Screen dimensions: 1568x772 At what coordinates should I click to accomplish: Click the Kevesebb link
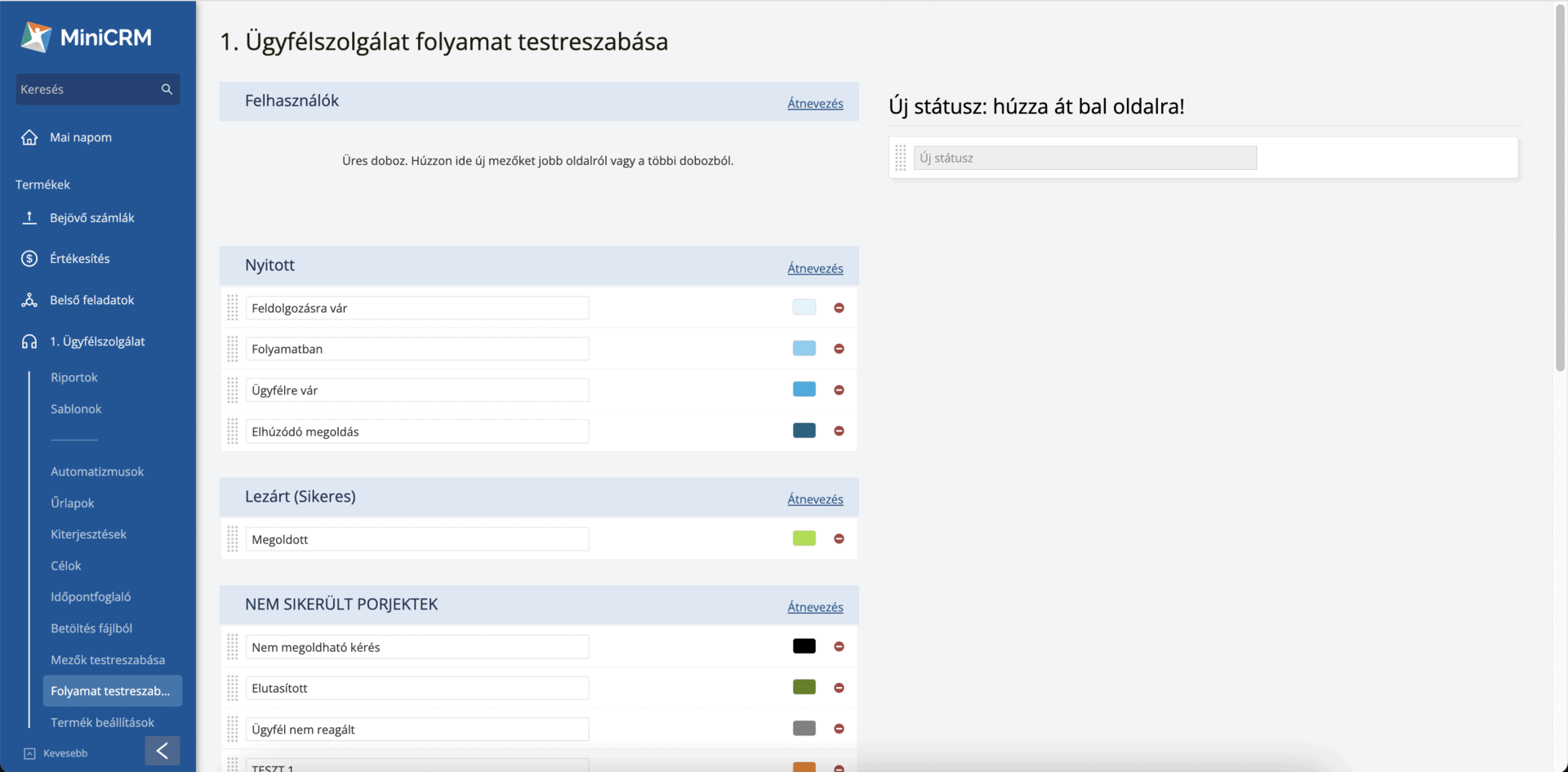(65, 753)
